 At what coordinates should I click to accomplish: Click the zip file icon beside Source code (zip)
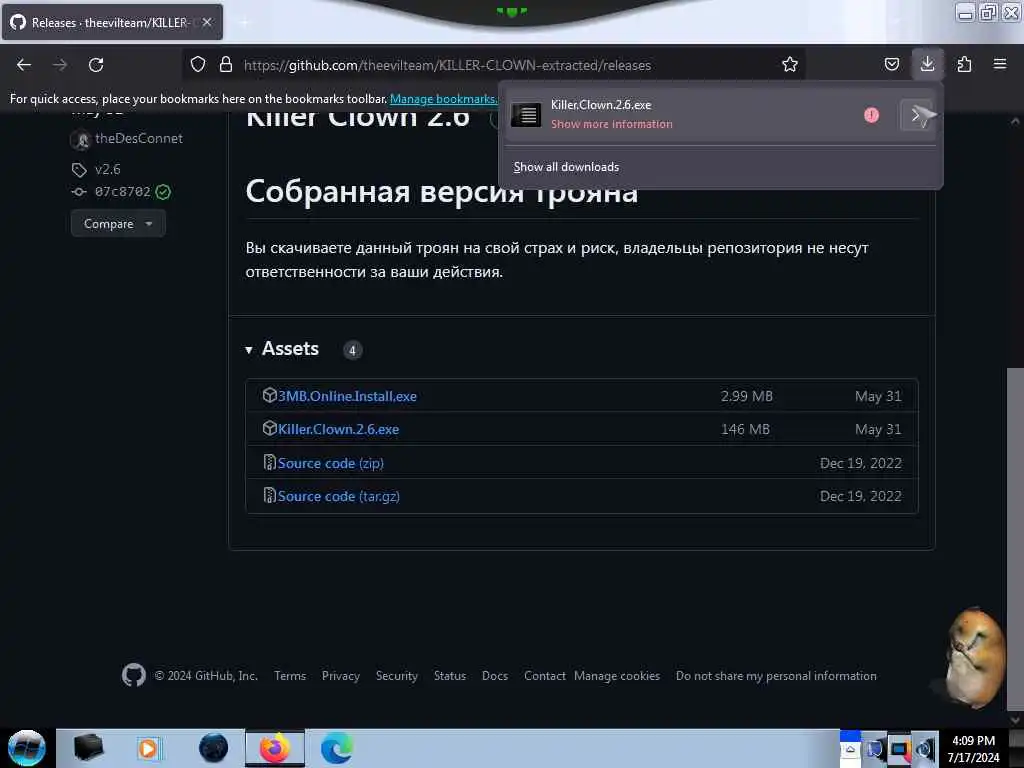click(269, 462)
